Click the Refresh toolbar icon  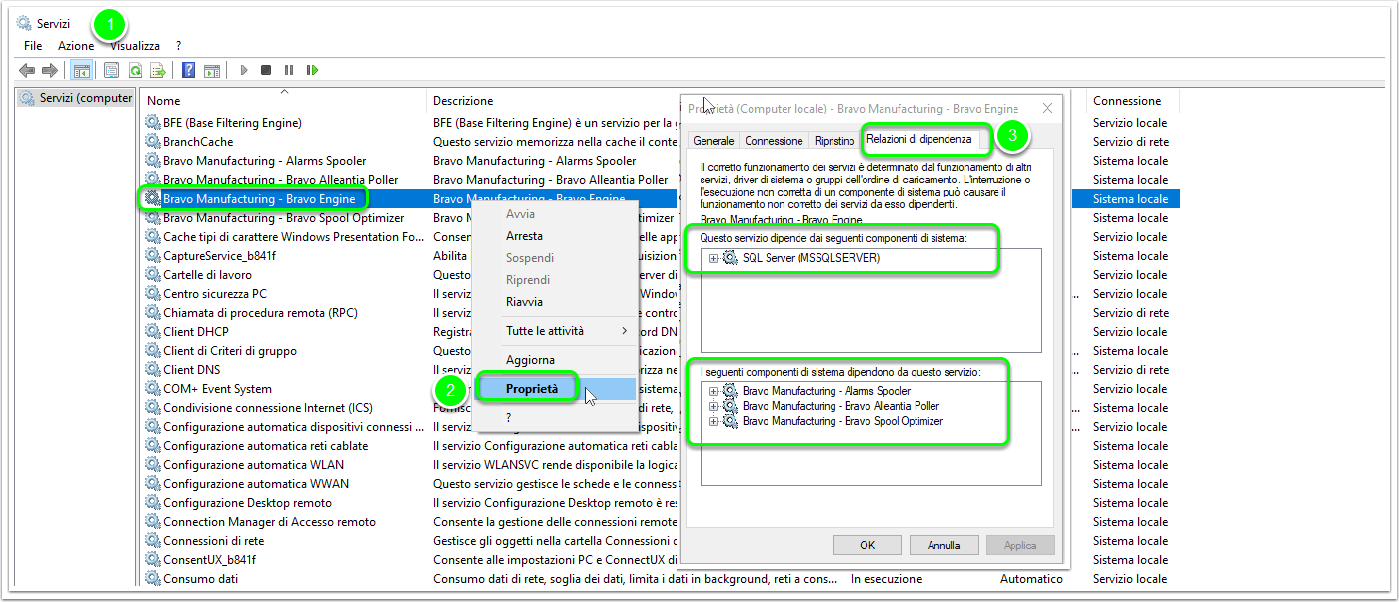(135, 70)
